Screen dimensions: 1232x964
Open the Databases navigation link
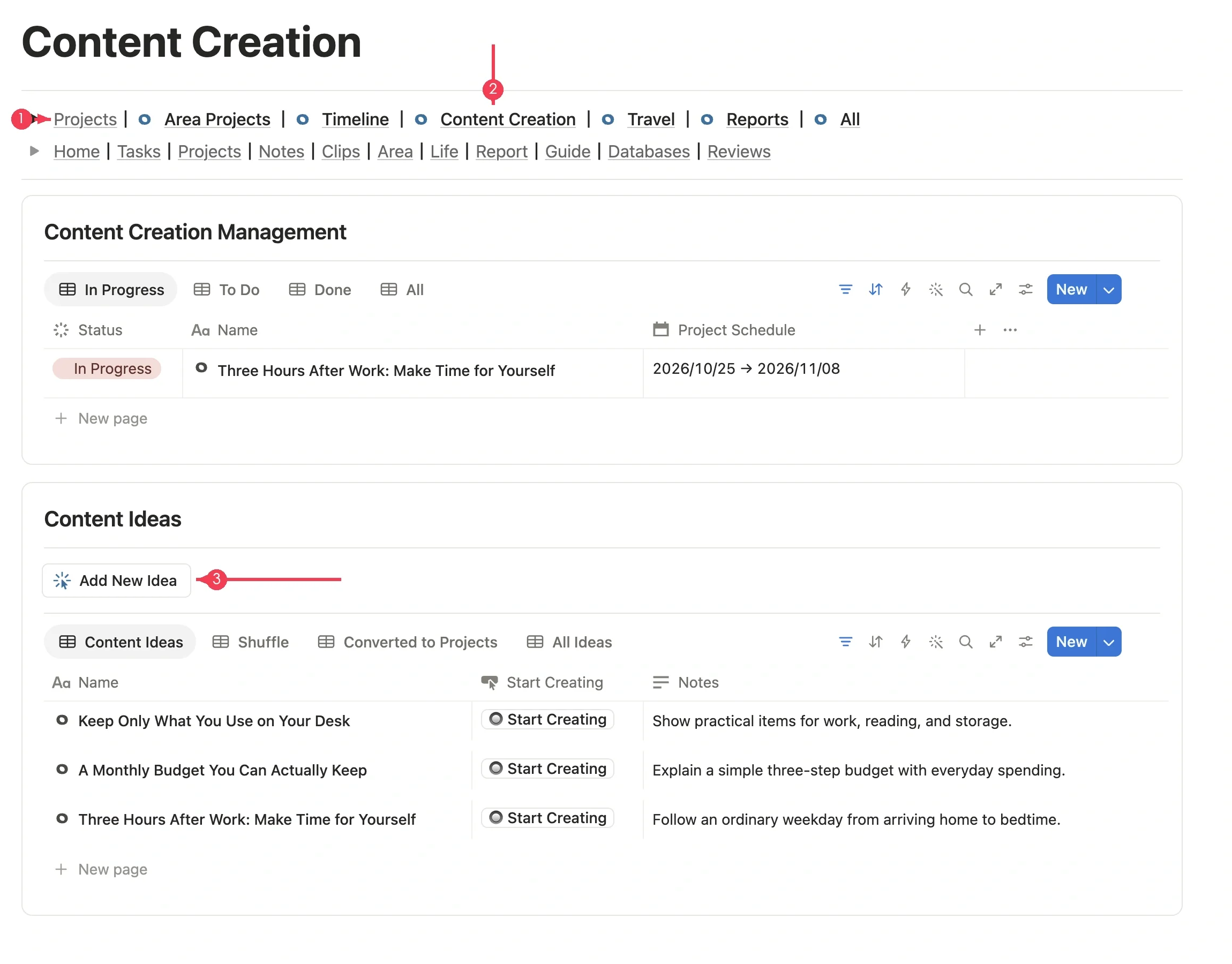coord(649,151)
